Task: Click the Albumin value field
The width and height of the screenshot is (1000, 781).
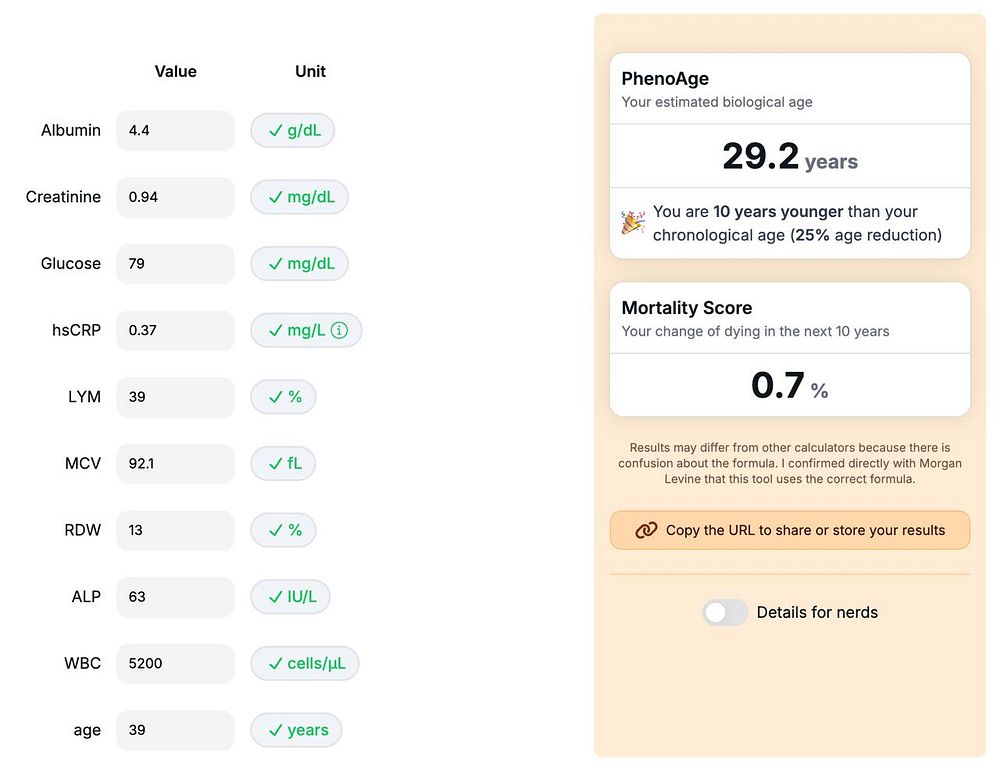Action: click(x=175, y=130)
